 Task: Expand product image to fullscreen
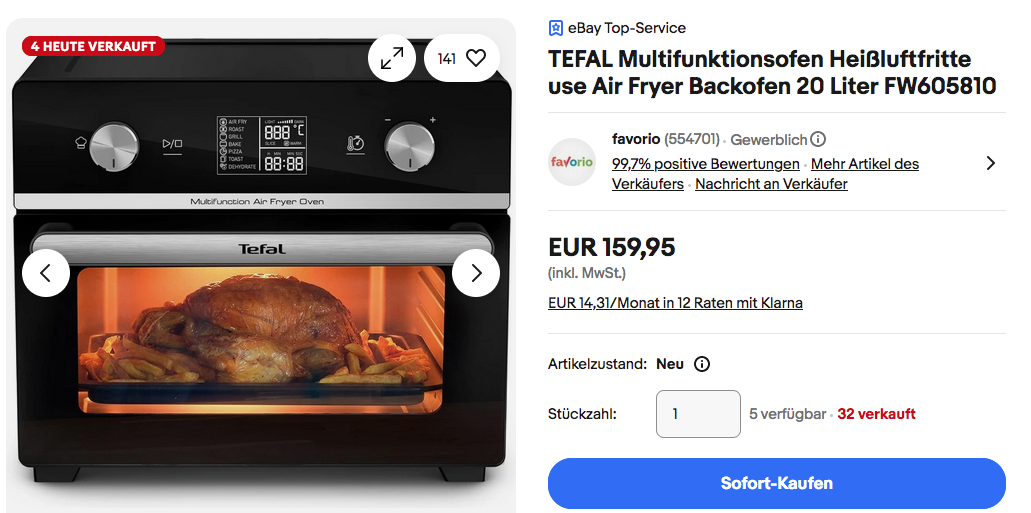[x=392, y=59]
